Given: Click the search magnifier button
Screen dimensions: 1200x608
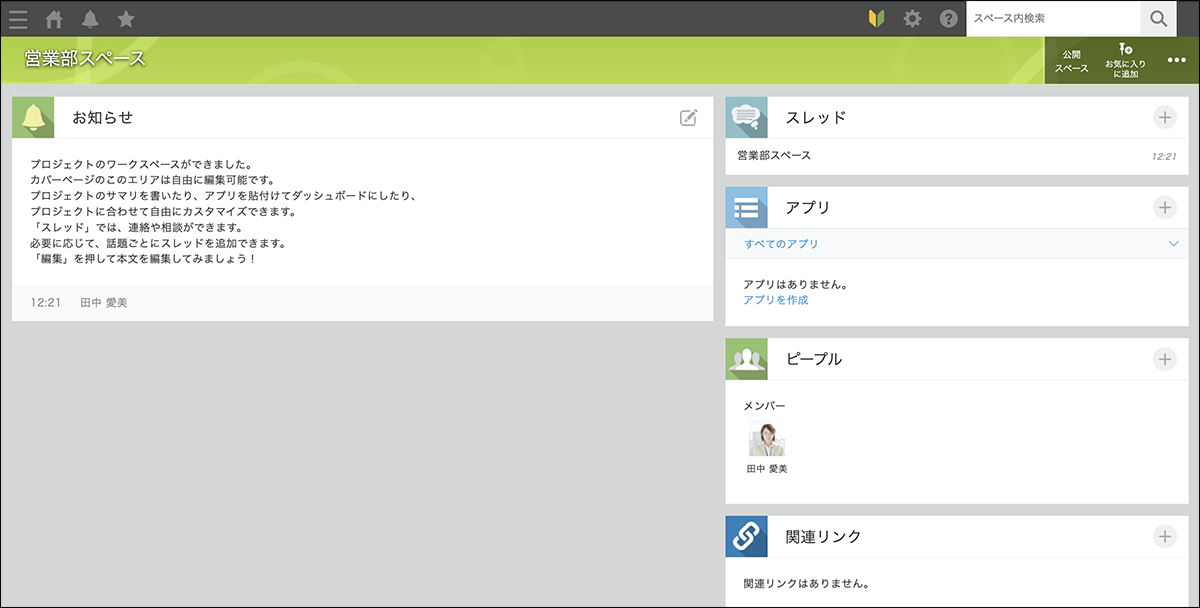Looking at the screenshot, I should (x=1159, y=19).
